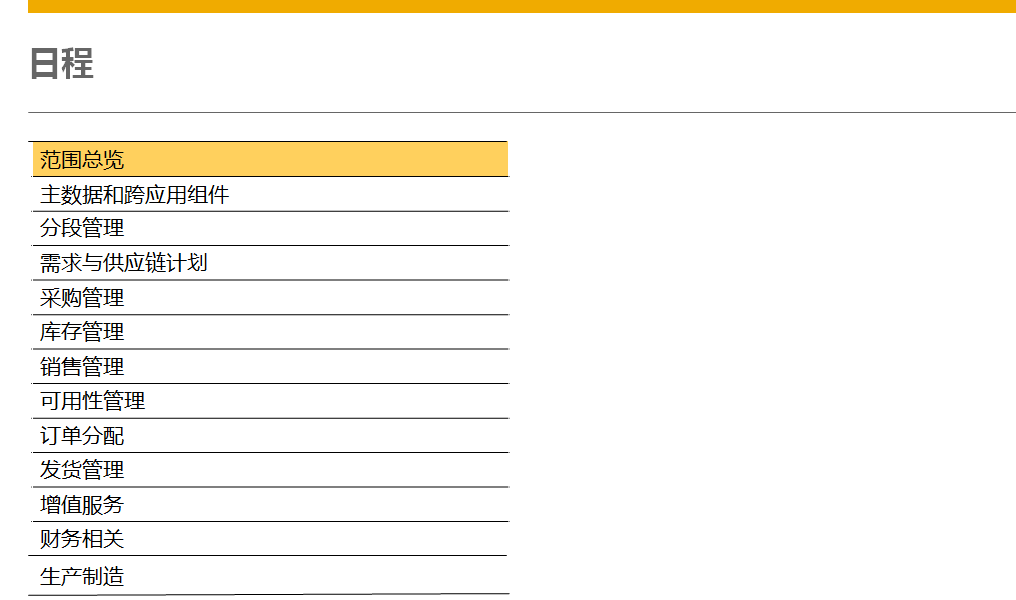This screenshot has height=600, width=1016.
Task: Select the 生产制造 agenda entry
Action: (270, 575)
